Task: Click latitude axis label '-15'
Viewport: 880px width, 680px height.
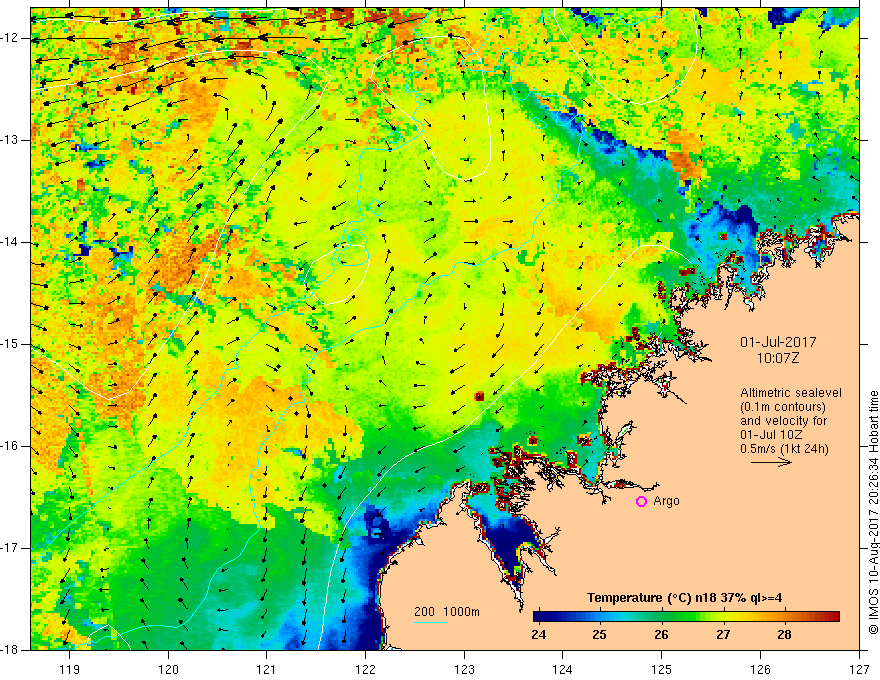Action: (10, 344)
